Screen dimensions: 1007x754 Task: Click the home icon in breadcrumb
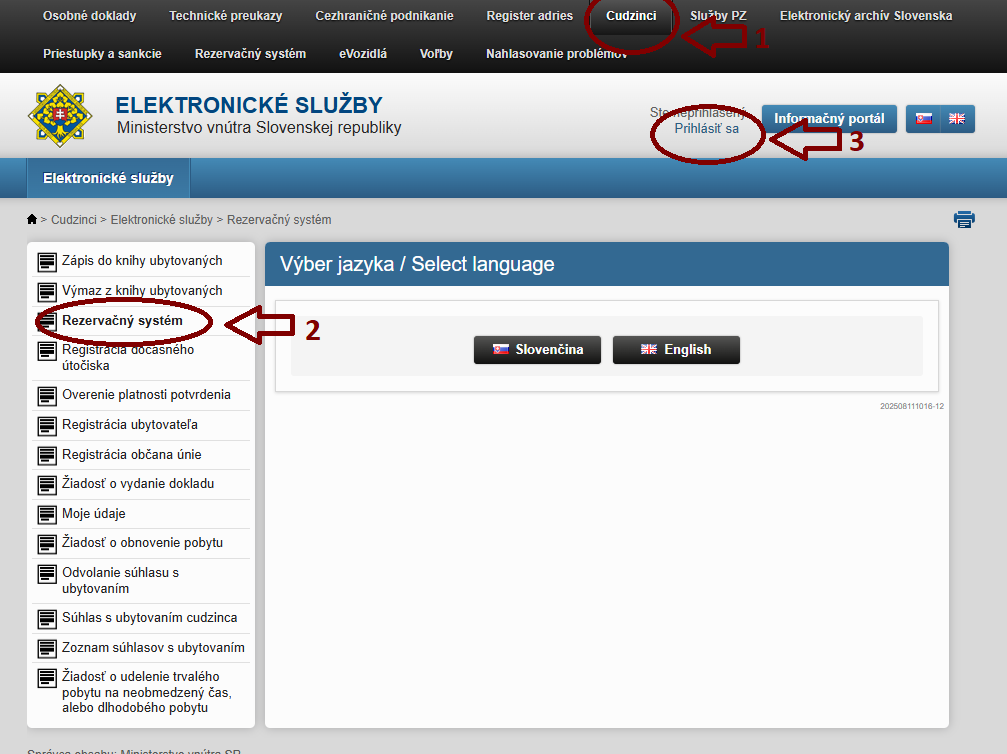point(32,220)
